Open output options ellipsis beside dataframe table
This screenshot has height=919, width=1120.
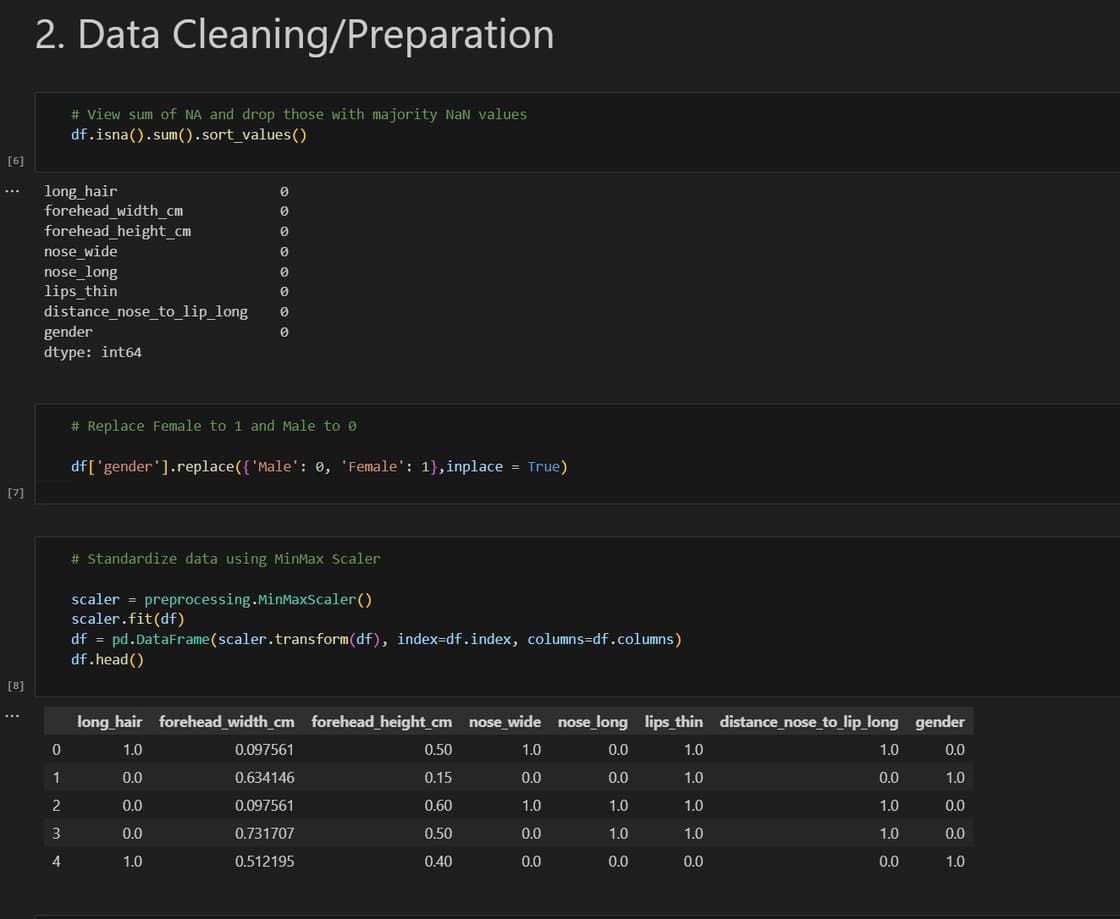12,716
